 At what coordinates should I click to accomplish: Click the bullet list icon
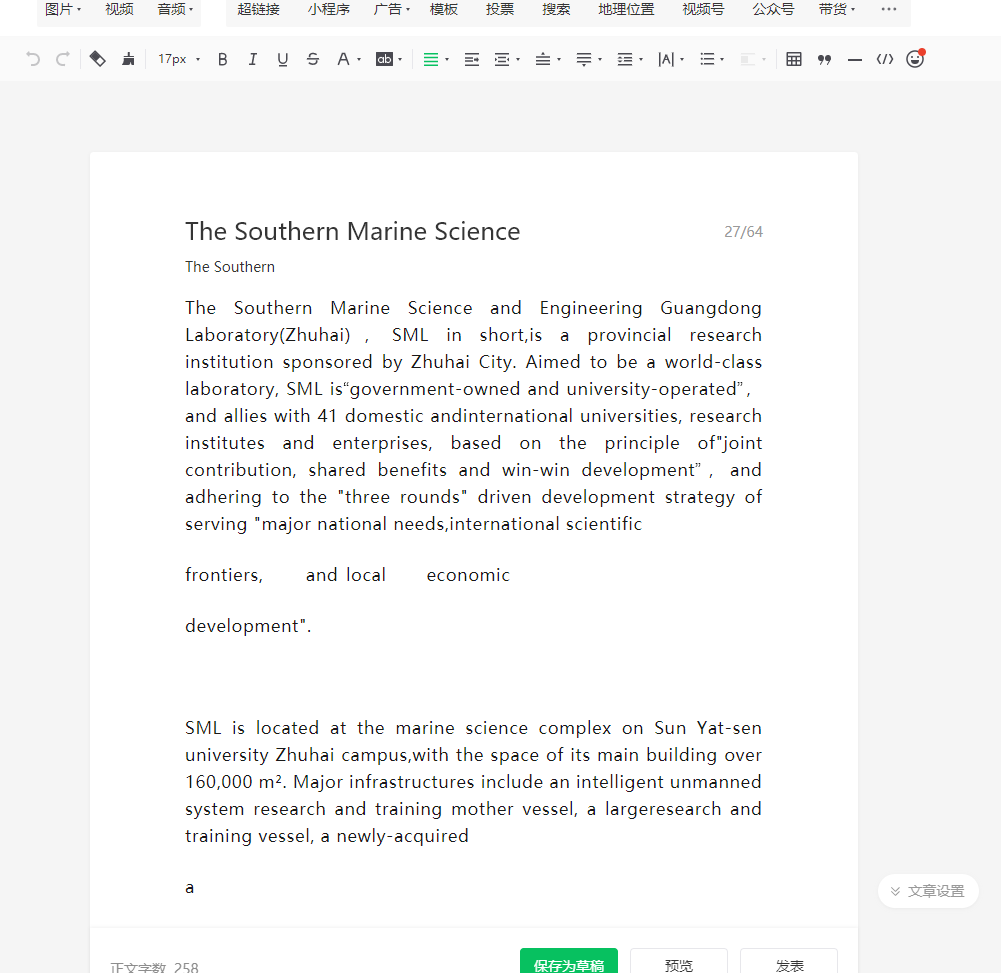707,59
